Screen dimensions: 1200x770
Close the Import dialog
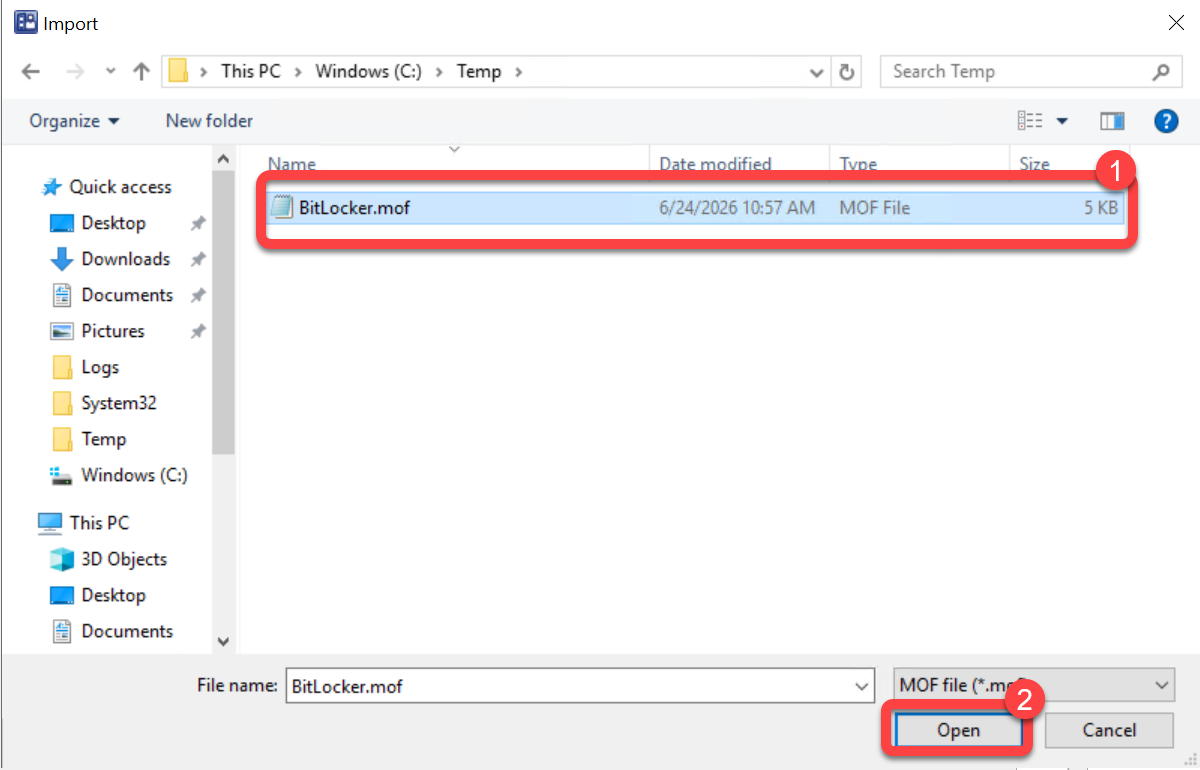[1175, 22]
